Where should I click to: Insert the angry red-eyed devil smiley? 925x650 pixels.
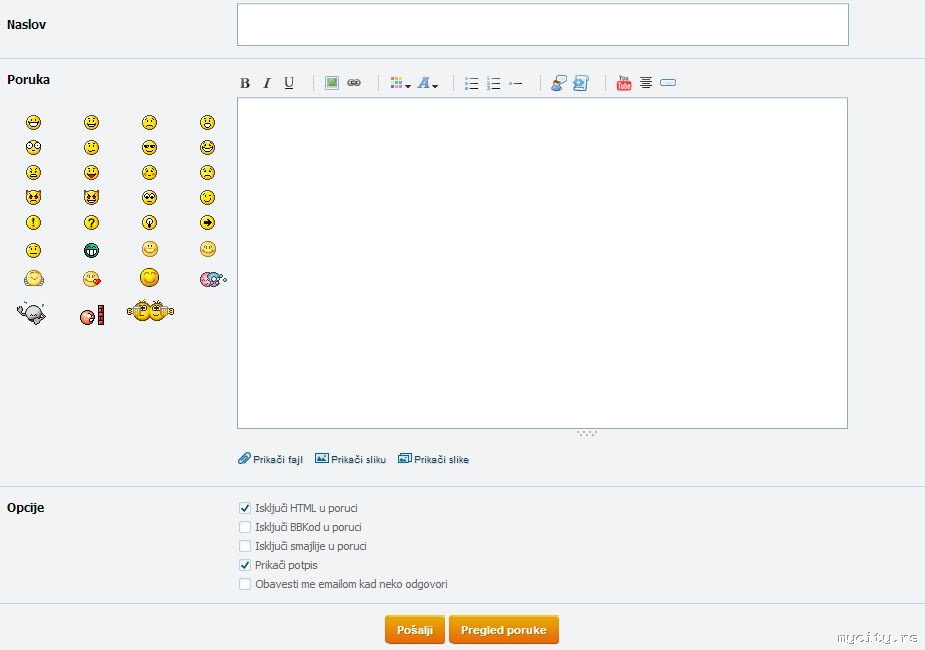coord(34,197)
